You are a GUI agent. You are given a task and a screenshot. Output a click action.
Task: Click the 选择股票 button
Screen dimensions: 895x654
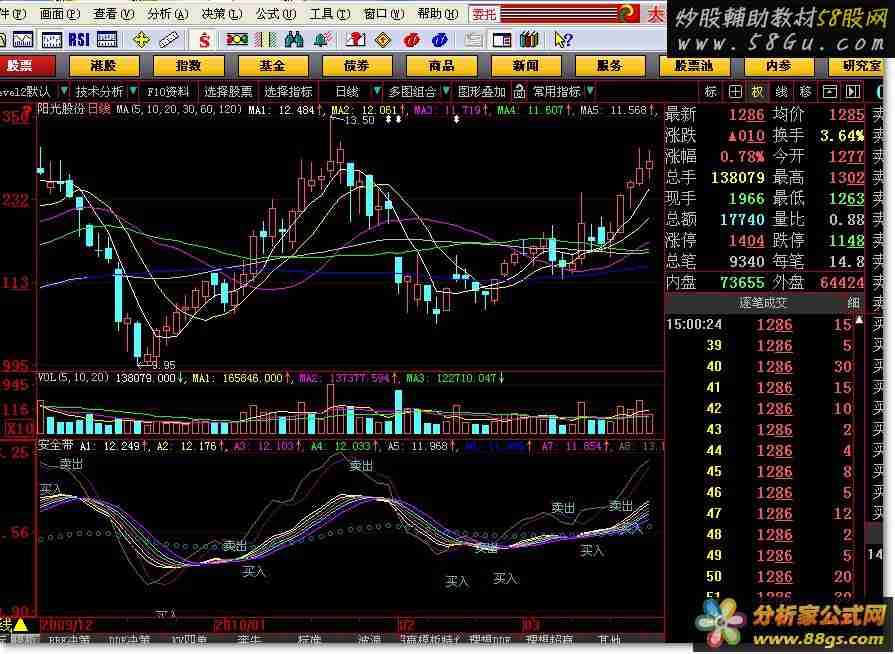228,91
